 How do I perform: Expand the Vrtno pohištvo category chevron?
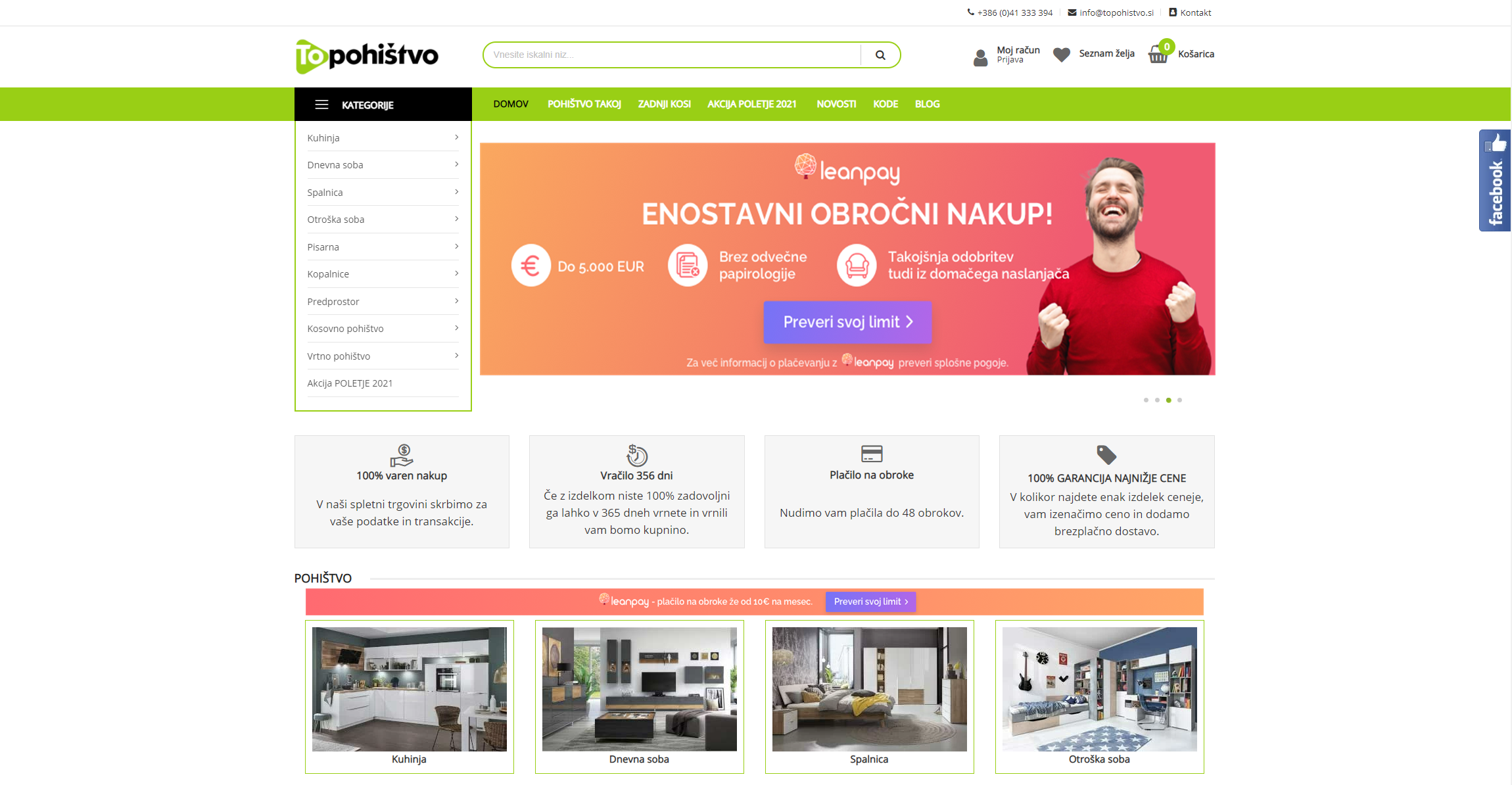(x=456, y=356)
